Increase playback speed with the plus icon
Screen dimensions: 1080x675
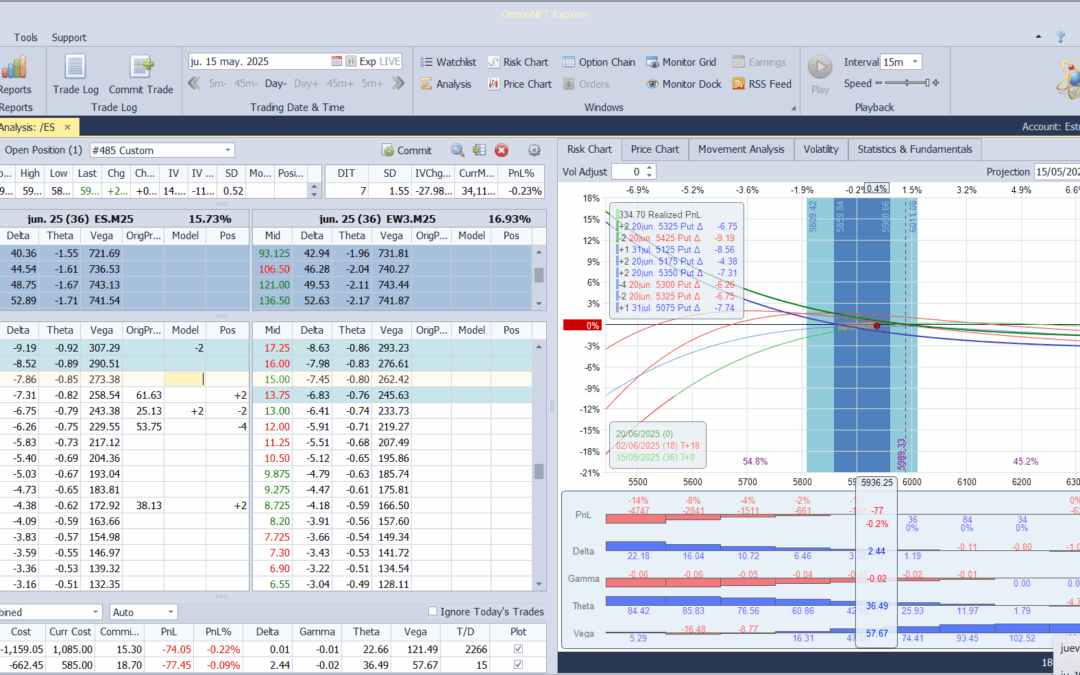pos(935,83)
